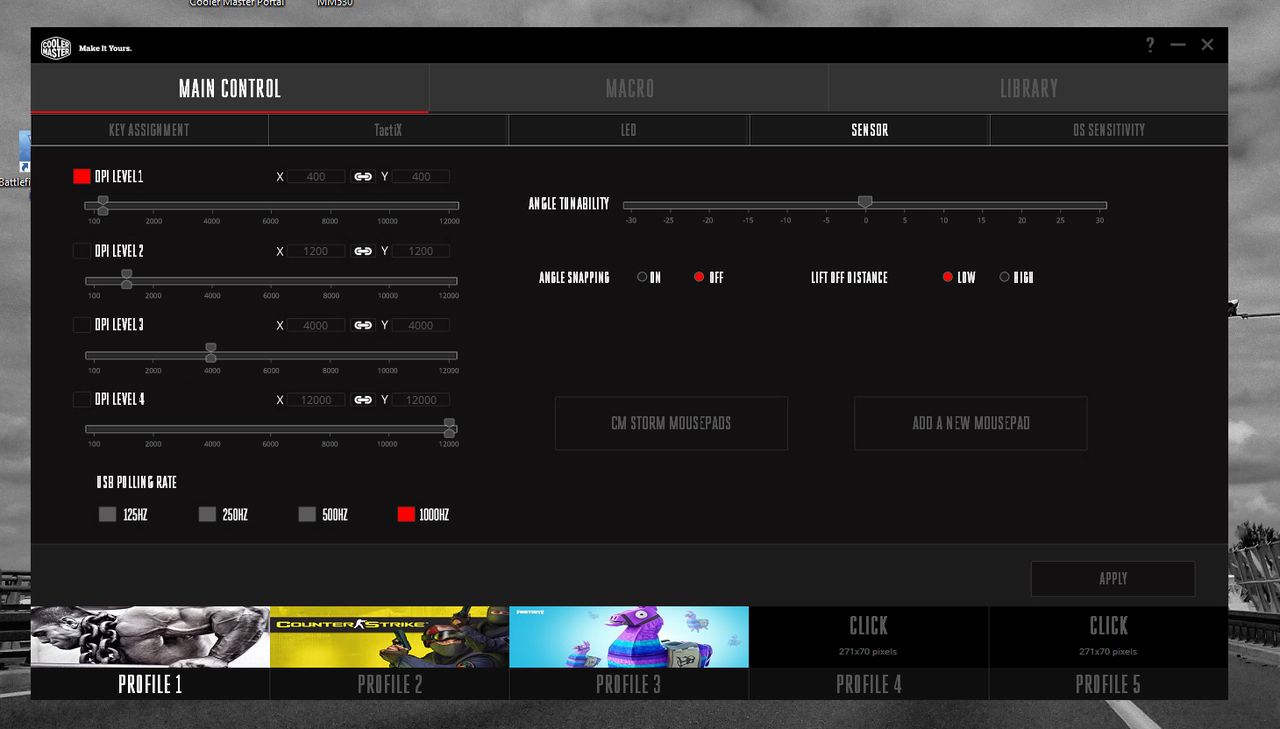
Task: Select the Profile 3 label
Action: (629, 684)
